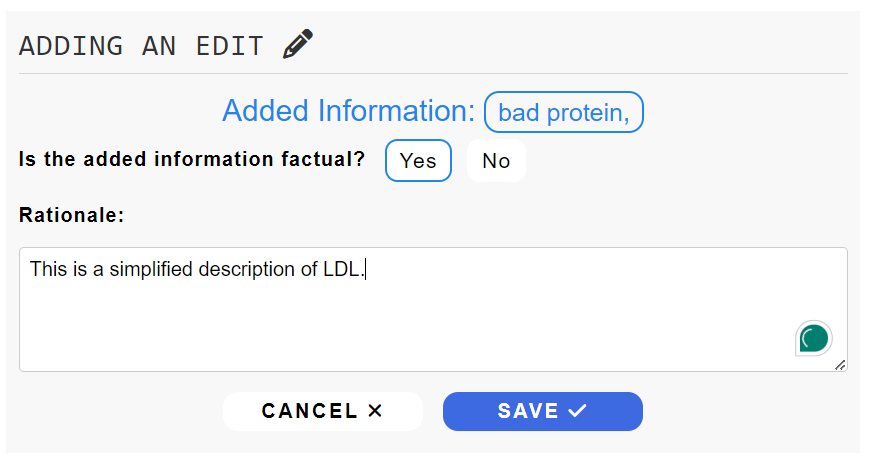Select Yes for the factual question
The height and width of the screenshot is (472, 874).
tap(418, 161)
